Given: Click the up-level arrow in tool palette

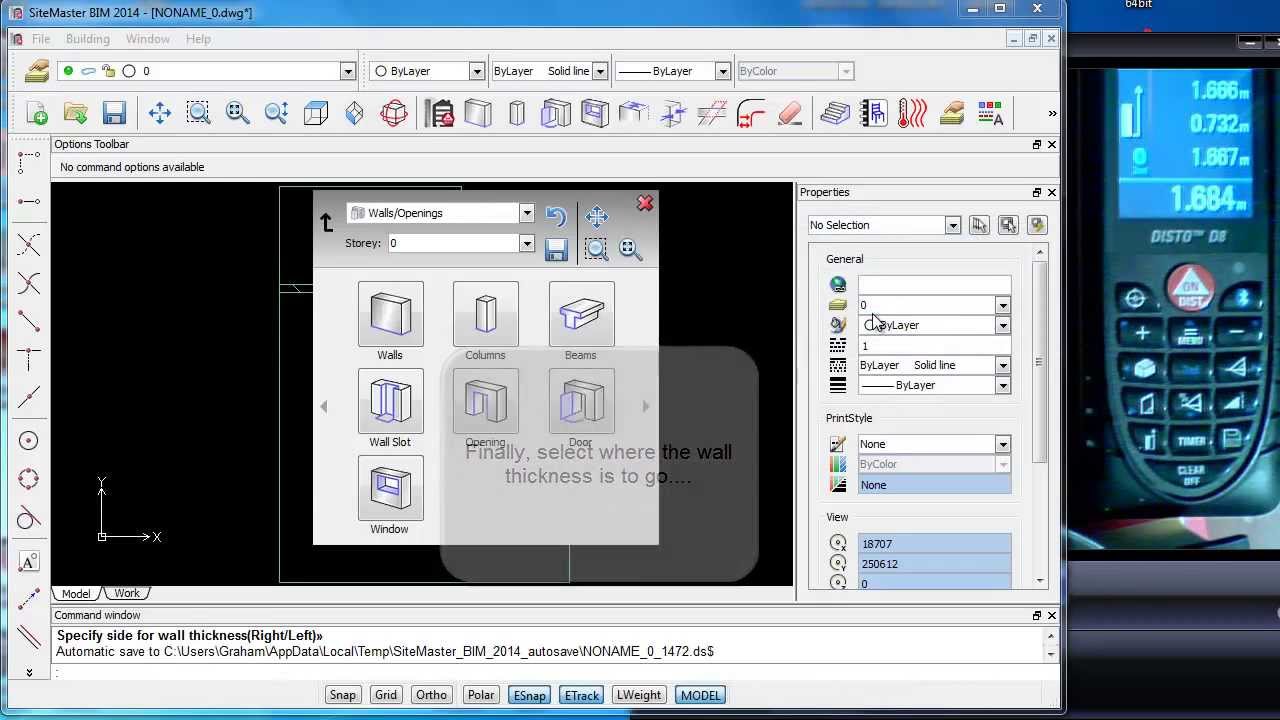Looking at the screenshot, I should tap(326, 222).
